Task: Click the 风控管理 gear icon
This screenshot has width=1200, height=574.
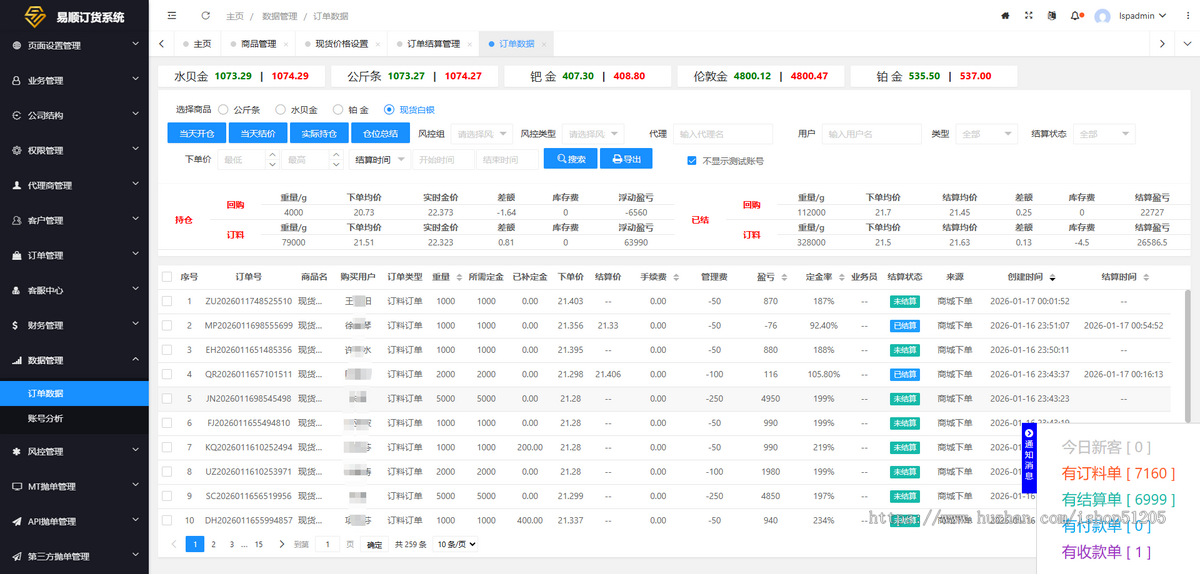Action: coord(17,451)
